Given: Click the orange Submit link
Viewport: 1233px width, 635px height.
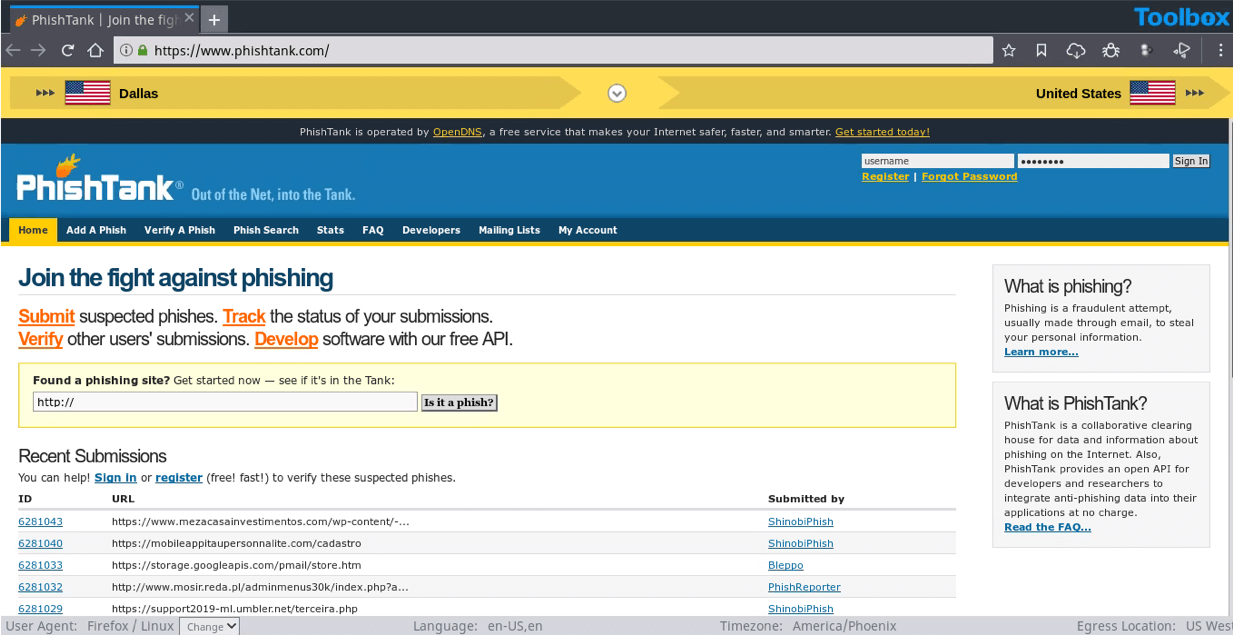Looking at the screenshot, I should (46, 317).
